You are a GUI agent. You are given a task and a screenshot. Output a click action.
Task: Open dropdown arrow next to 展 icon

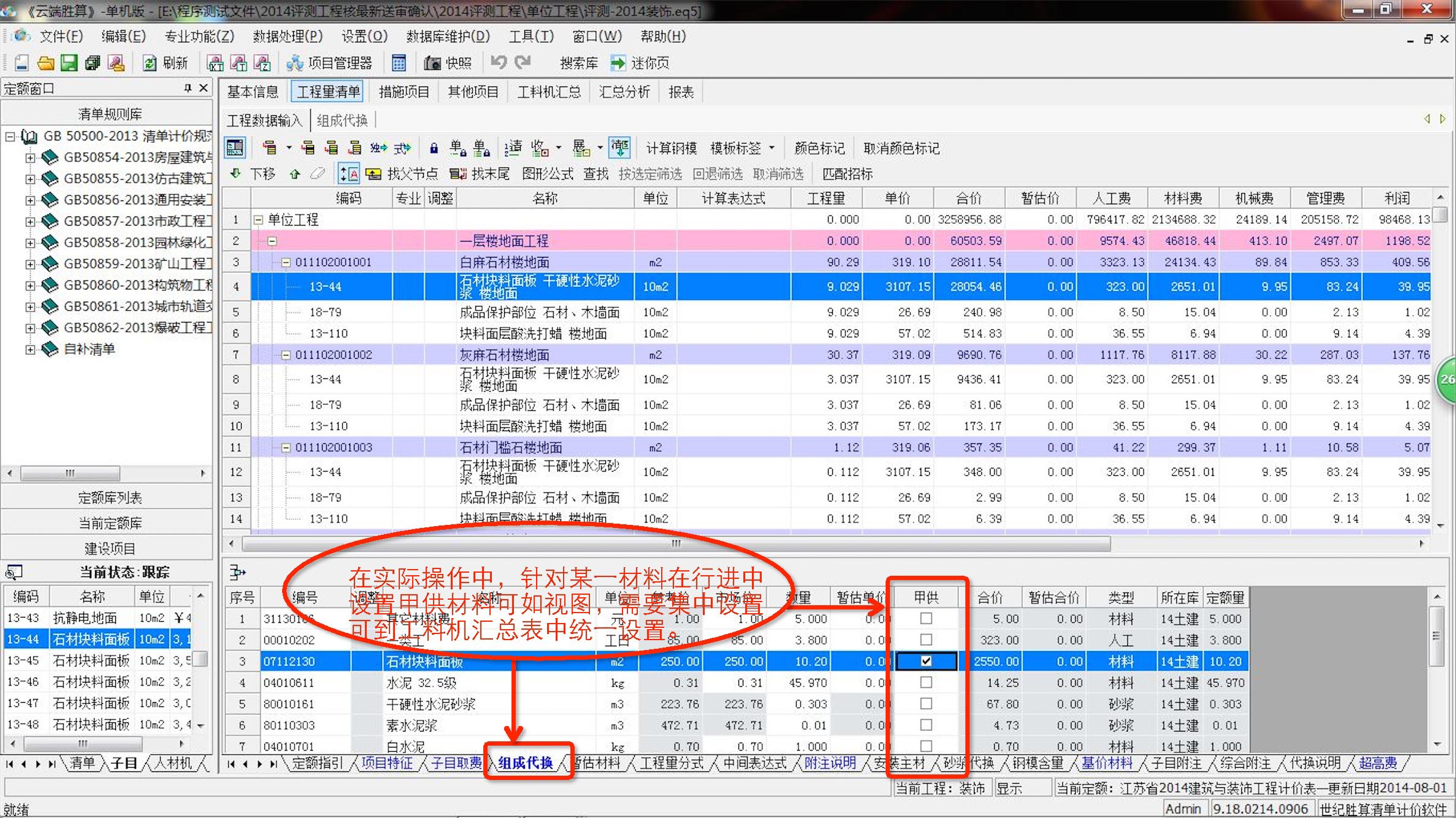[600, 148]
